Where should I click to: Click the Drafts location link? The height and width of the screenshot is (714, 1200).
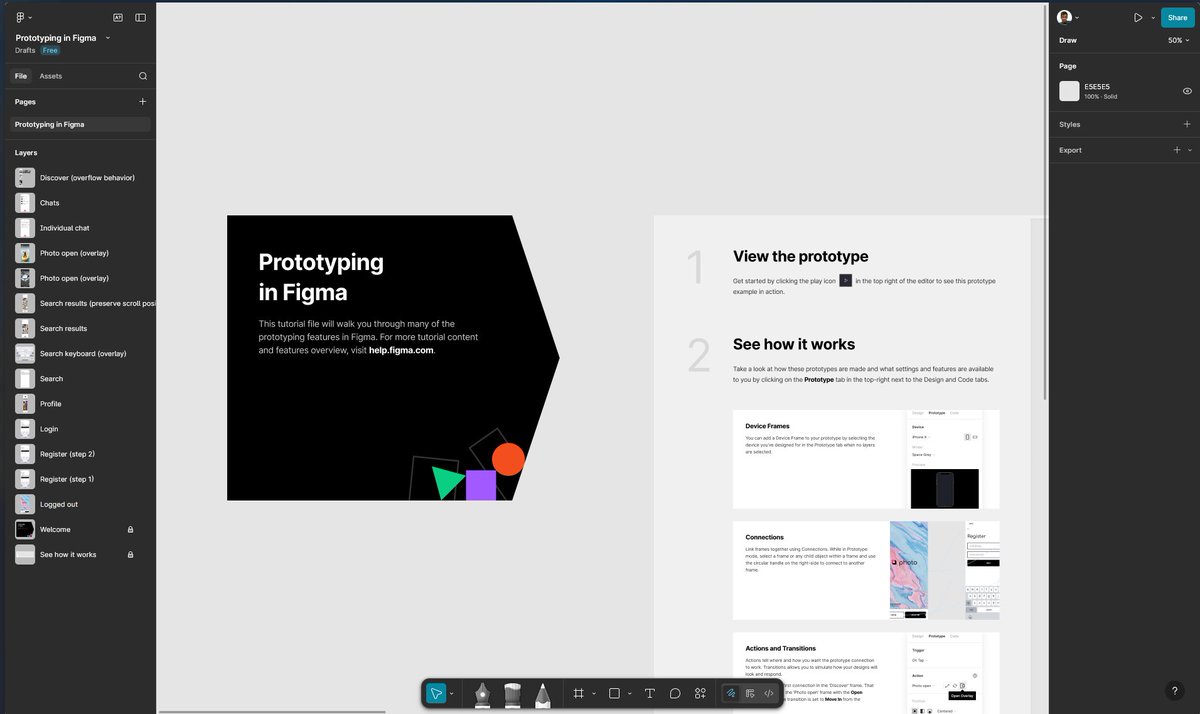25,50
